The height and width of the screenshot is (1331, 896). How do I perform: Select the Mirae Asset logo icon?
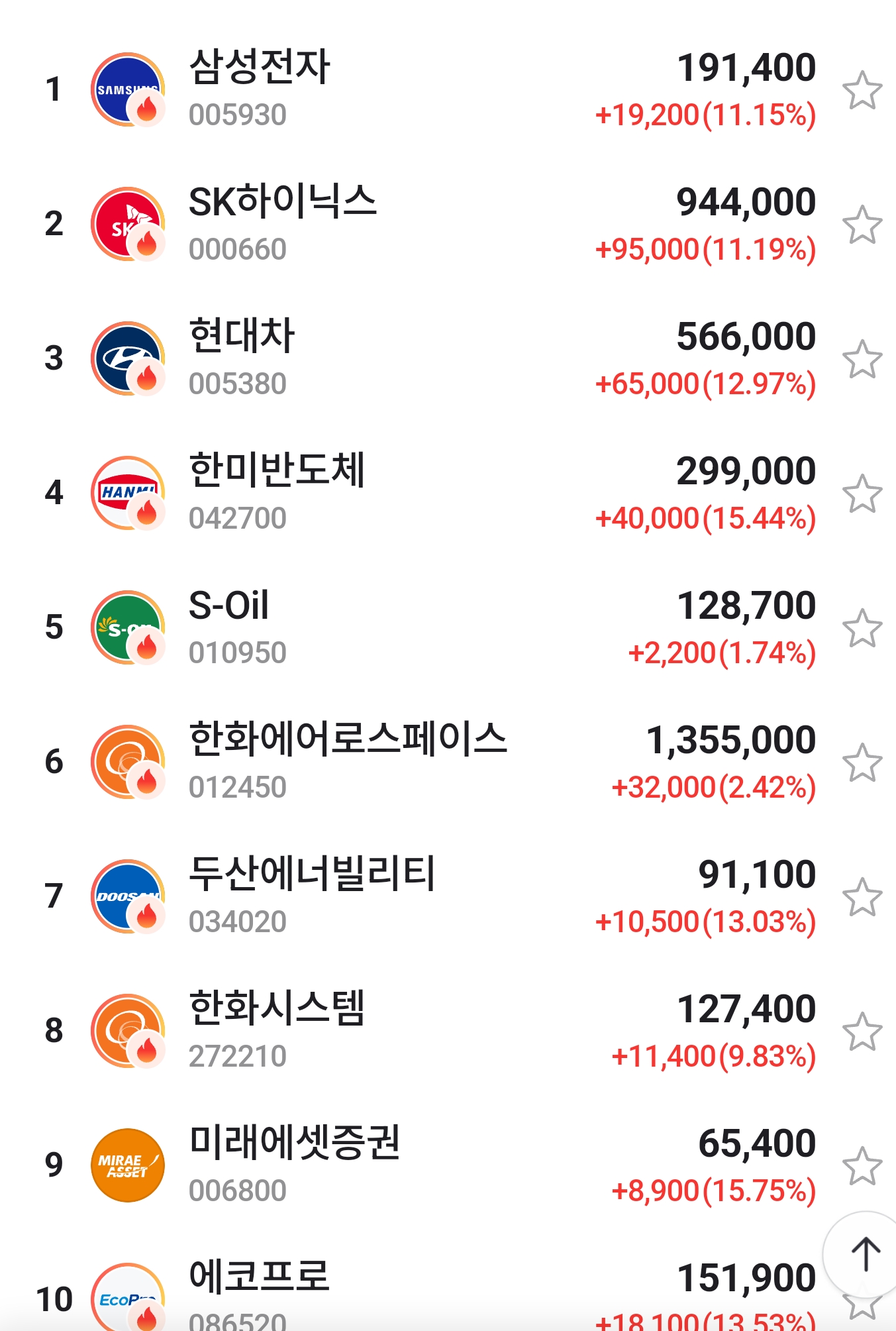pyautogui.click(x=127, y=1165)
